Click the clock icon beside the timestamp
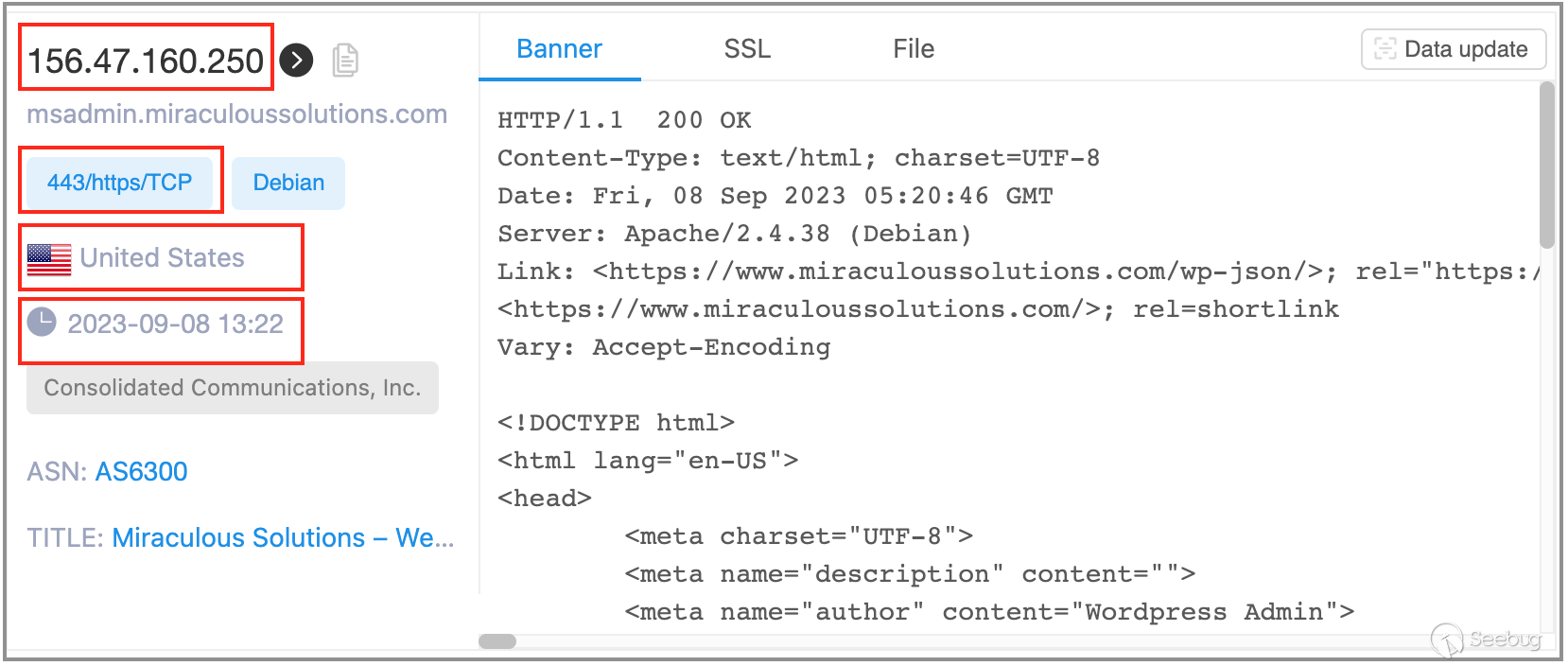The height and width of the screenshot is (666, 1568). pos(42,323)
